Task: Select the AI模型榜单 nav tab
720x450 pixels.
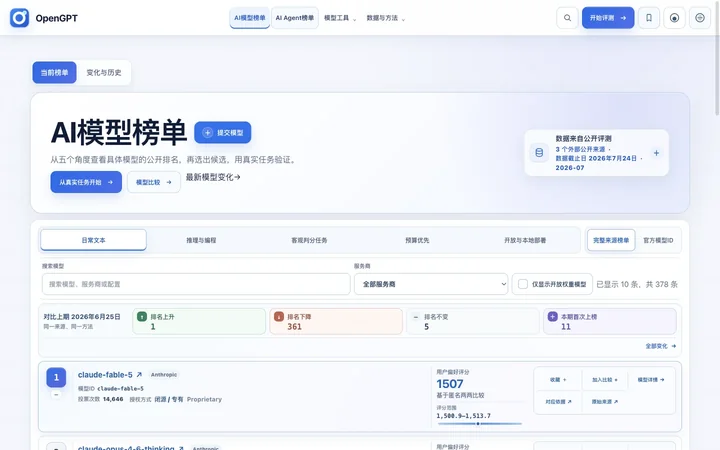Action: coord(250,18)
